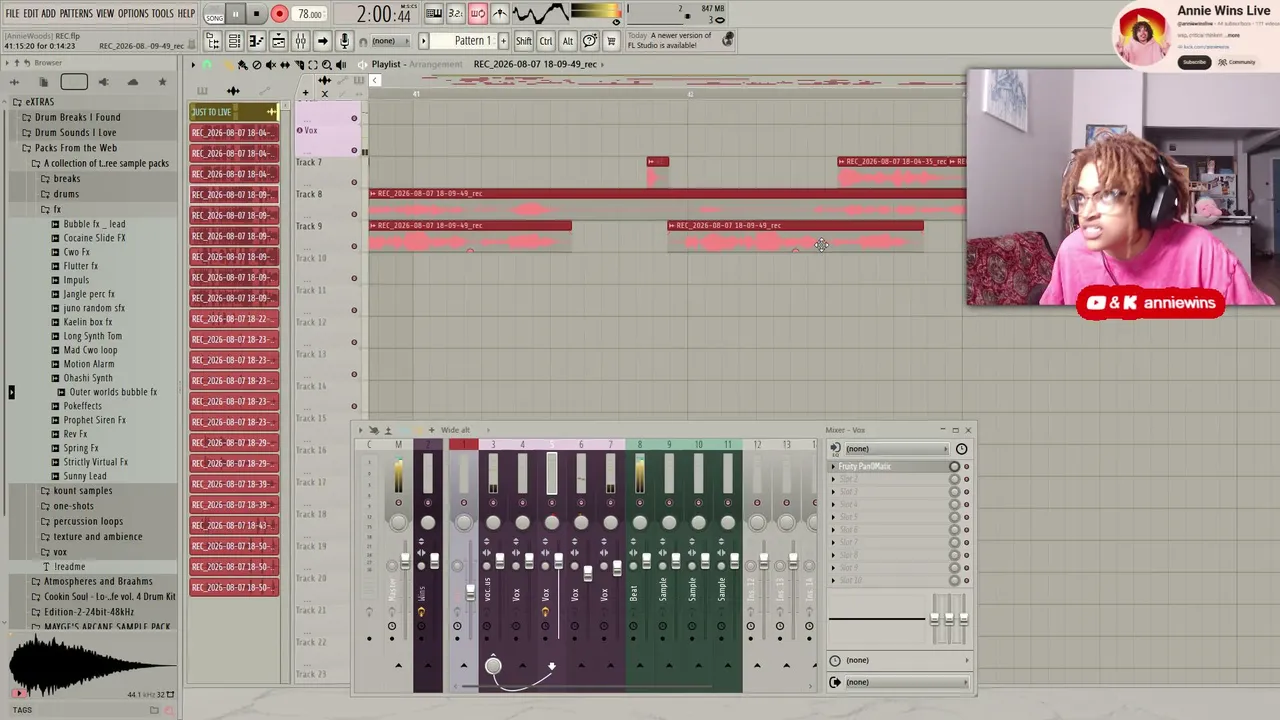1280x720 pixels.
Task: Open the PATTERNS menu
Action: pyautogui.click(x=76, y=13)
